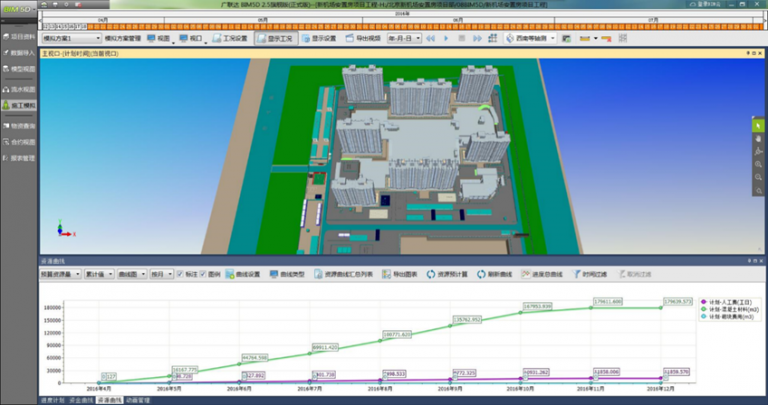Image resolution: width=768 pixels, height=405 pixels.
Task: Open 报表管理 sidebar item
Action: (20, 158)
